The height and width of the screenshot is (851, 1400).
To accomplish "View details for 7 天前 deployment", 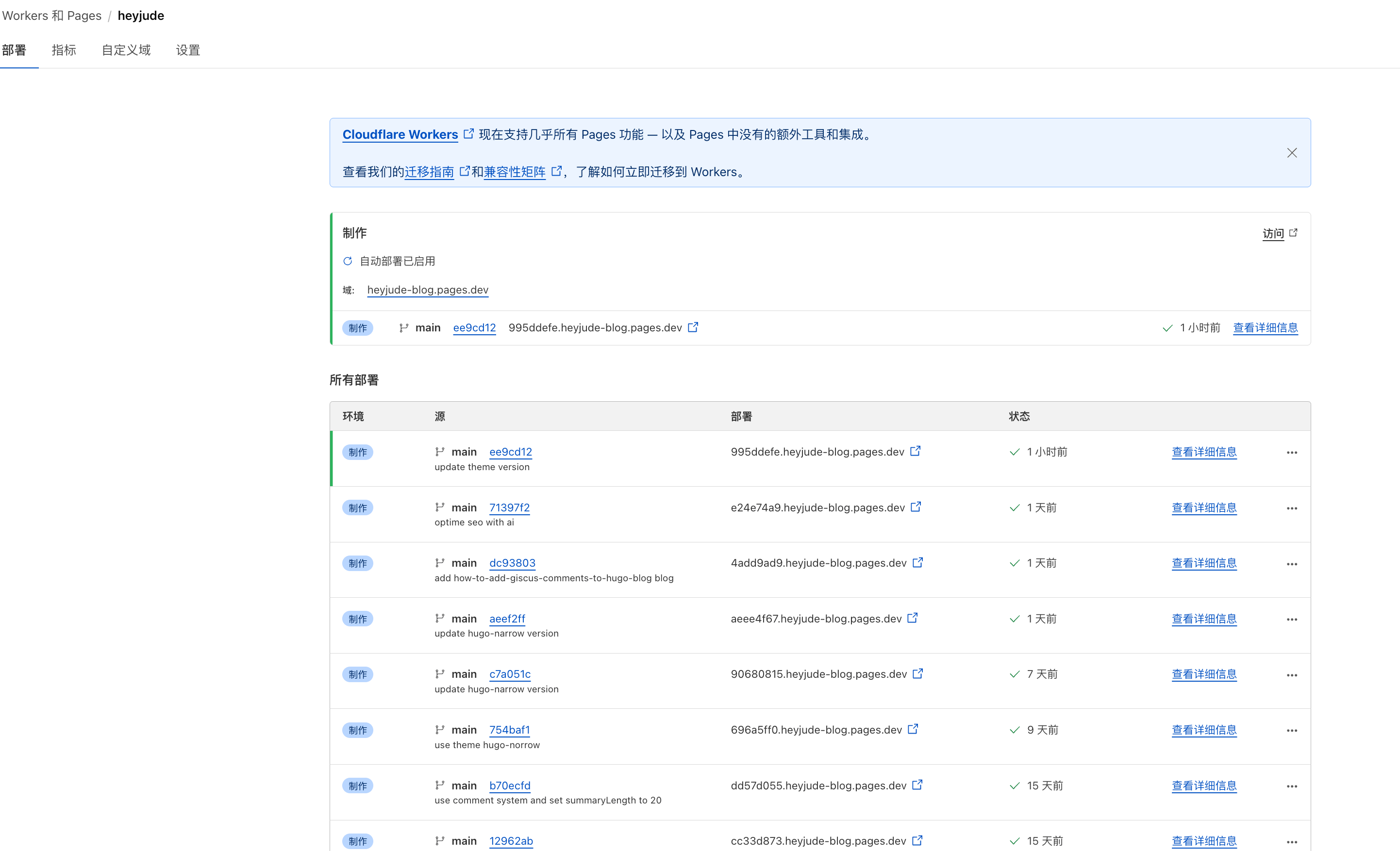I will tap(1204, 674).
